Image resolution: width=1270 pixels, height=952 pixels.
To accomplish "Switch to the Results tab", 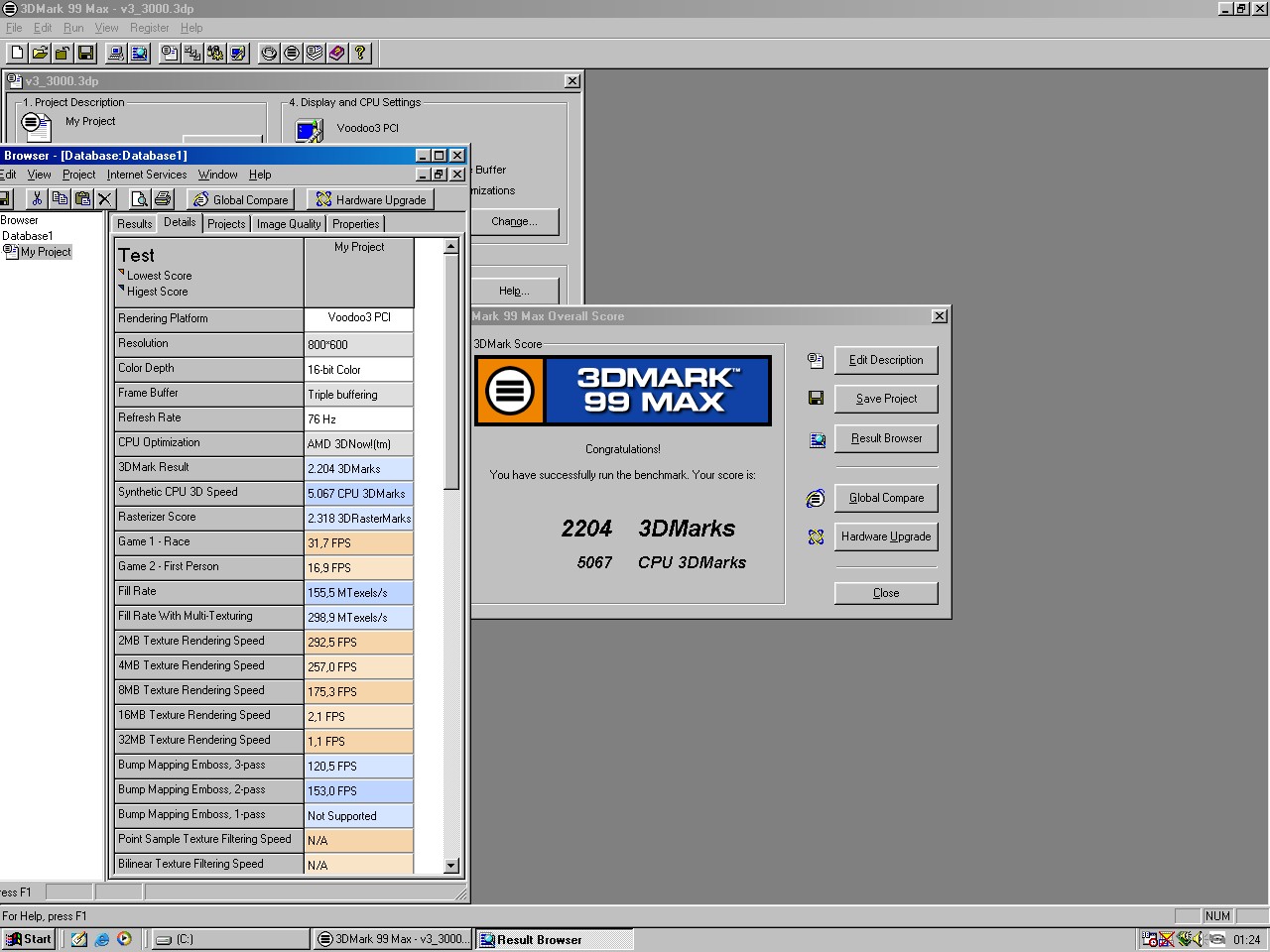I will (134, 224).
